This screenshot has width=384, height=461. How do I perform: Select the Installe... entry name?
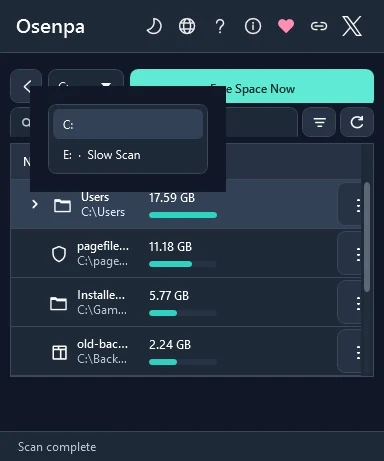click(101, 295)
